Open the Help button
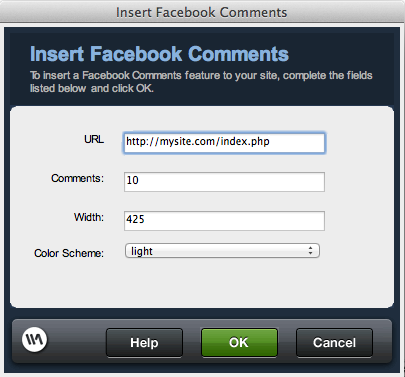This screenshot has height=377, width=405. click(144, 343)
